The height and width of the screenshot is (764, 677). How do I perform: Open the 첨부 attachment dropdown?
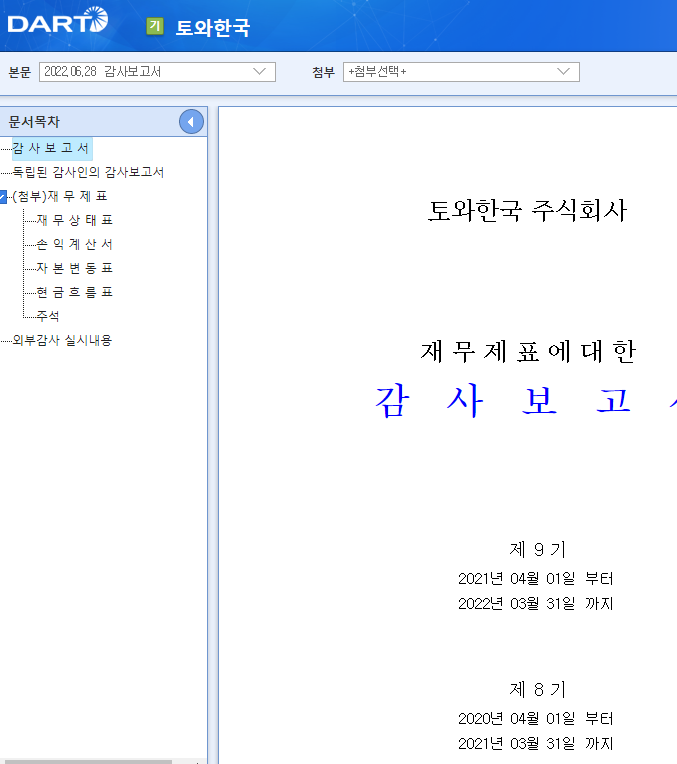461,72
